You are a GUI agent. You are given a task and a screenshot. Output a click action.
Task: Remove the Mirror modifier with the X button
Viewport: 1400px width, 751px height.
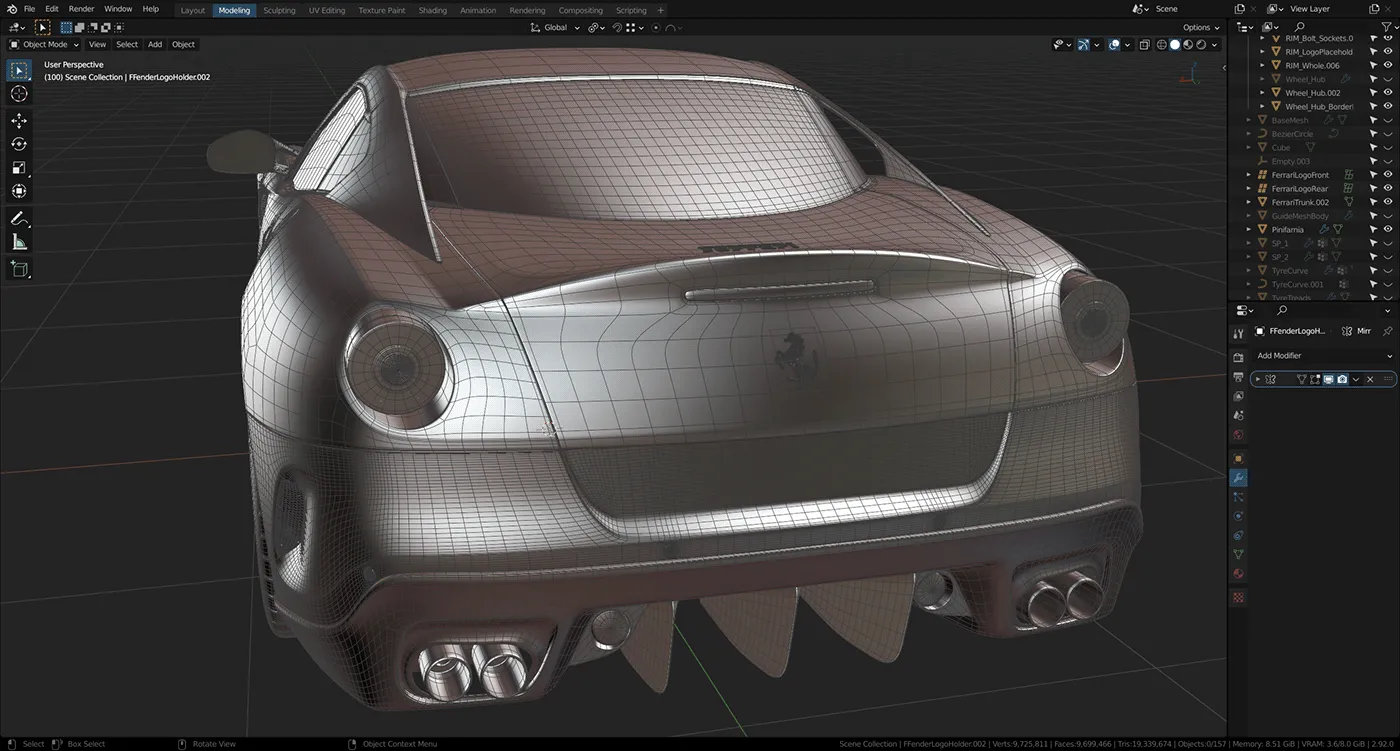tap(1370, 379)
